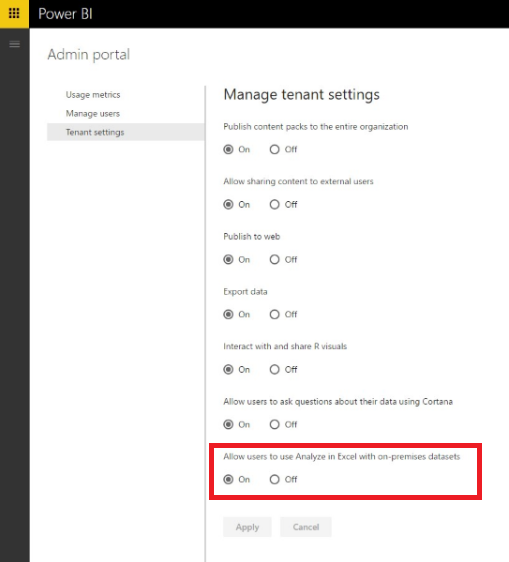Set external user sharing to On
Viewport: 509px width, 562px height.
tap(228, 205)
